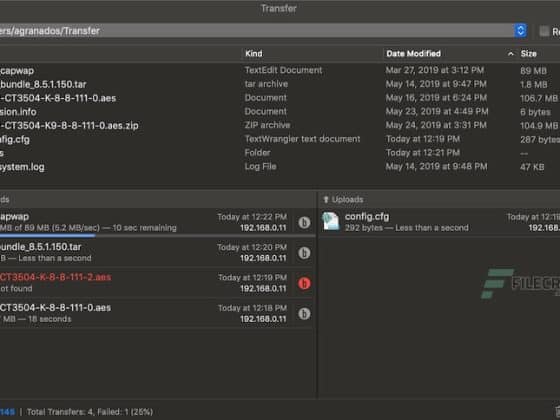The image size is (560, 420).
Task: Click the Folder kind row entry
Action: (x=257, y=152)
